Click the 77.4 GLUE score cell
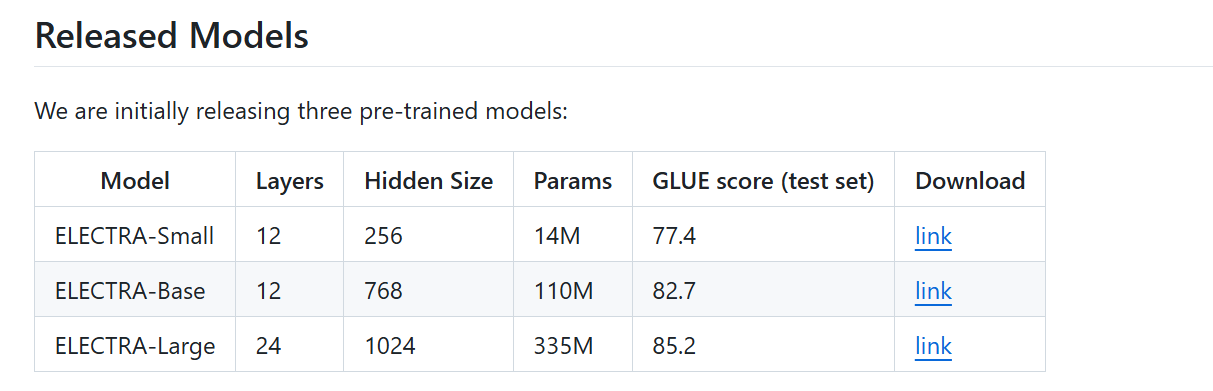1213x391 pixels. (x=674, y=237)
